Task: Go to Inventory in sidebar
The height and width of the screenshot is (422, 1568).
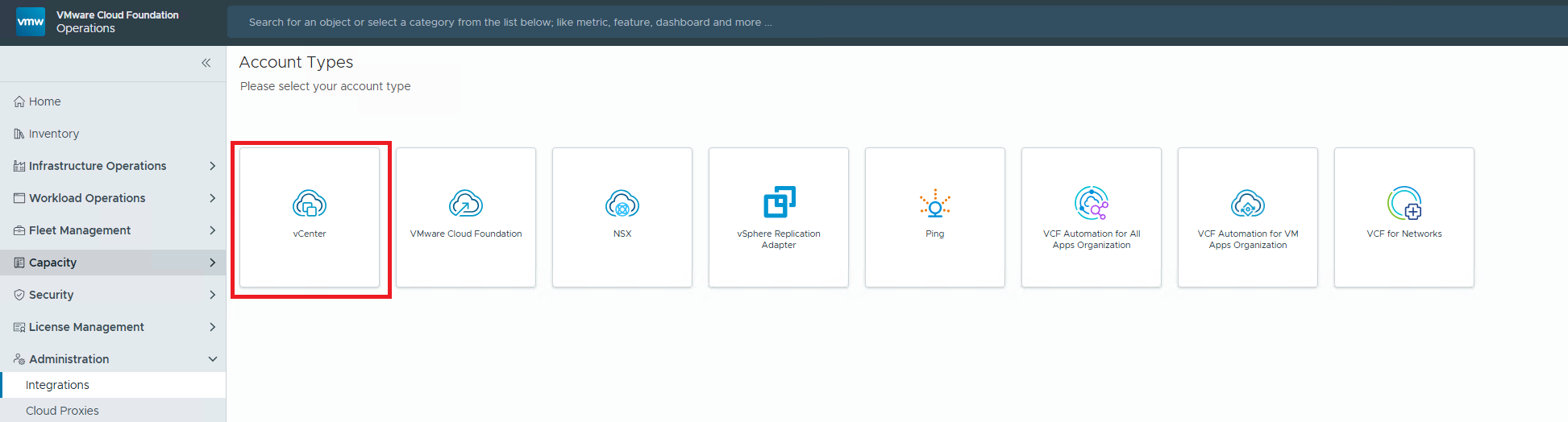Action: tap(53, 134)
